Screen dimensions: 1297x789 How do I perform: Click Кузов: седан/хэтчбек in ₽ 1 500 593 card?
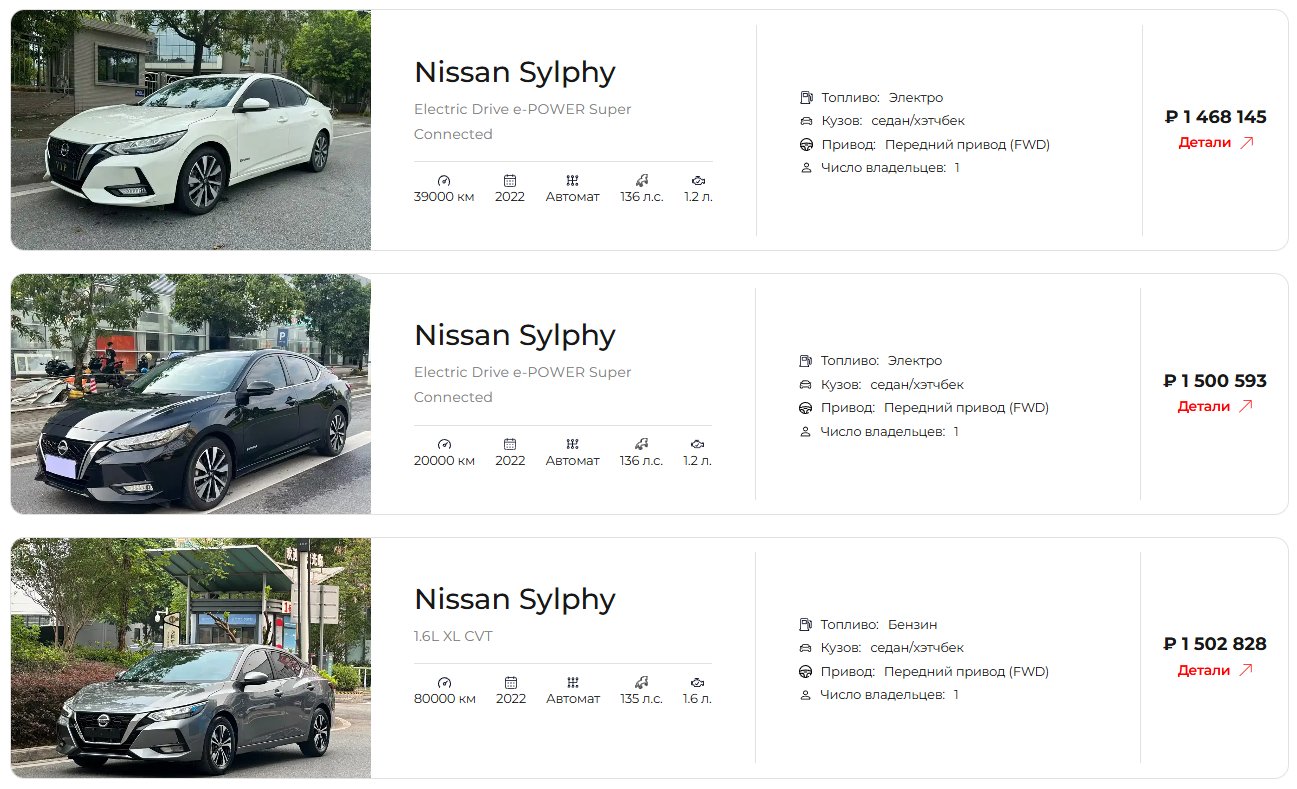coord(892,384)
